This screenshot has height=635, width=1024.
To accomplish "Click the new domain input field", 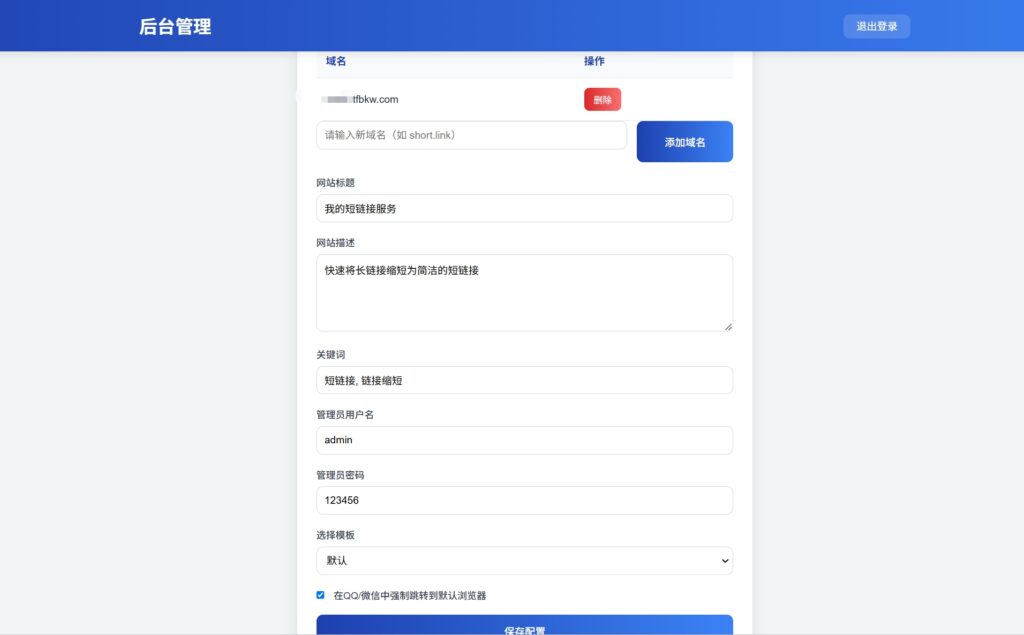I will click(471, 134).
